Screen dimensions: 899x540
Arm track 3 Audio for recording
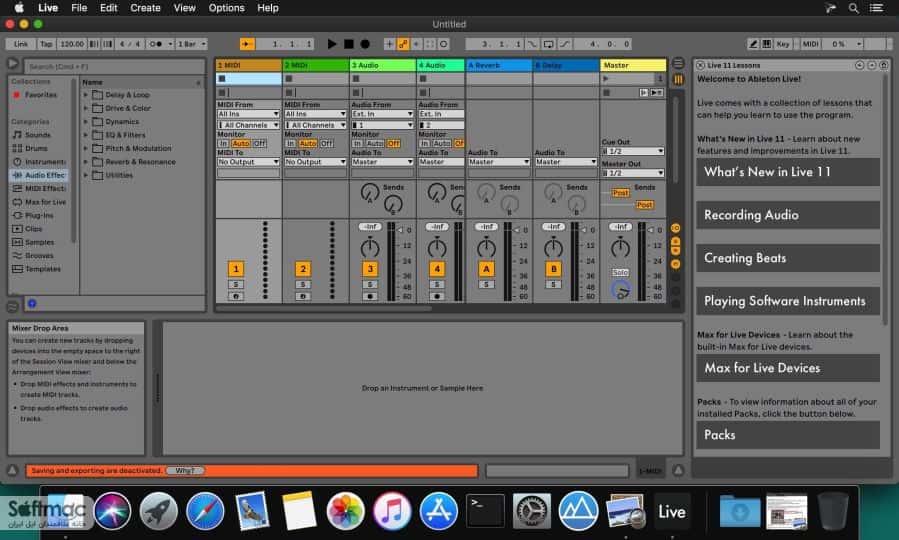click(370, 296)
